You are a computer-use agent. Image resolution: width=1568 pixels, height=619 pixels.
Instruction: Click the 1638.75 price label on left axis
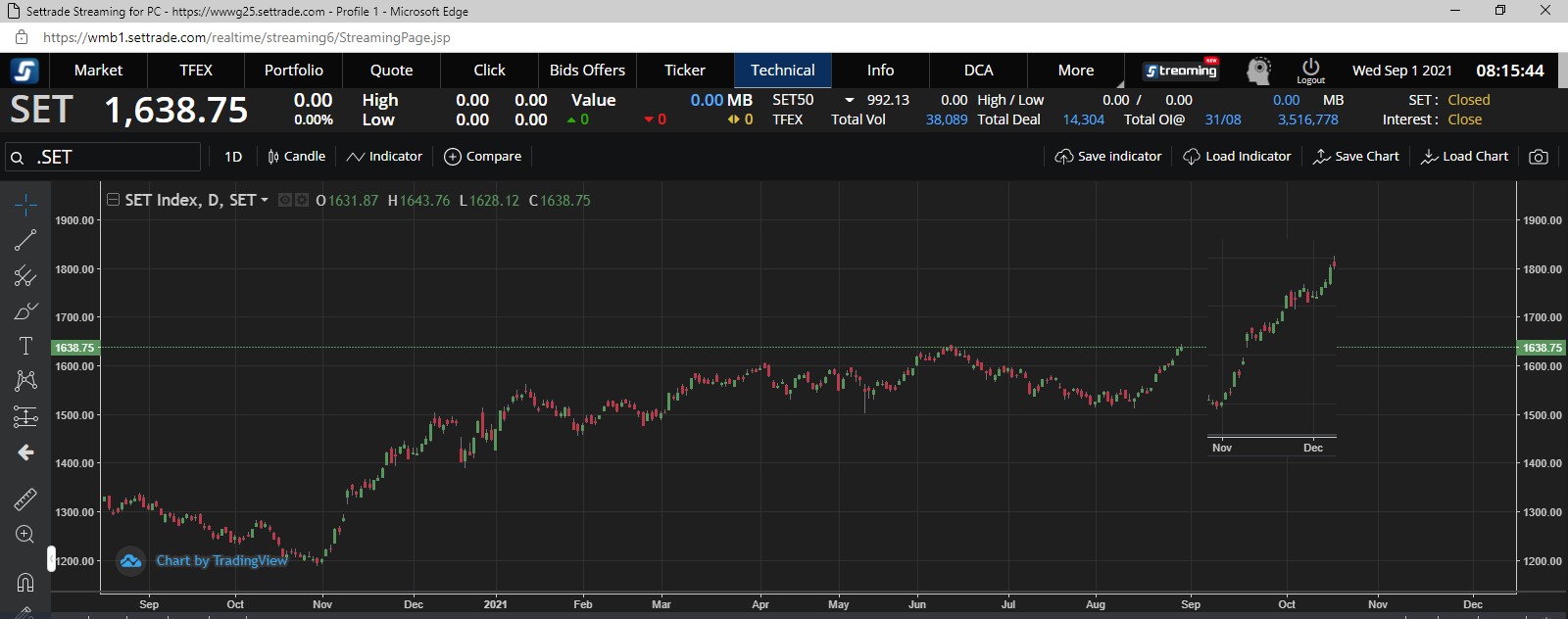(x=74, y=348)
